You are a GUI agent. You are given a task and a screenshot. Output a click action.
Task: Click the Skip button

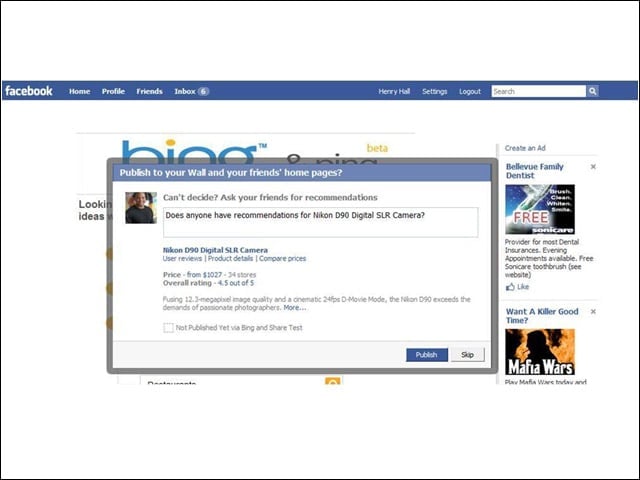click(x=468, y=355)
